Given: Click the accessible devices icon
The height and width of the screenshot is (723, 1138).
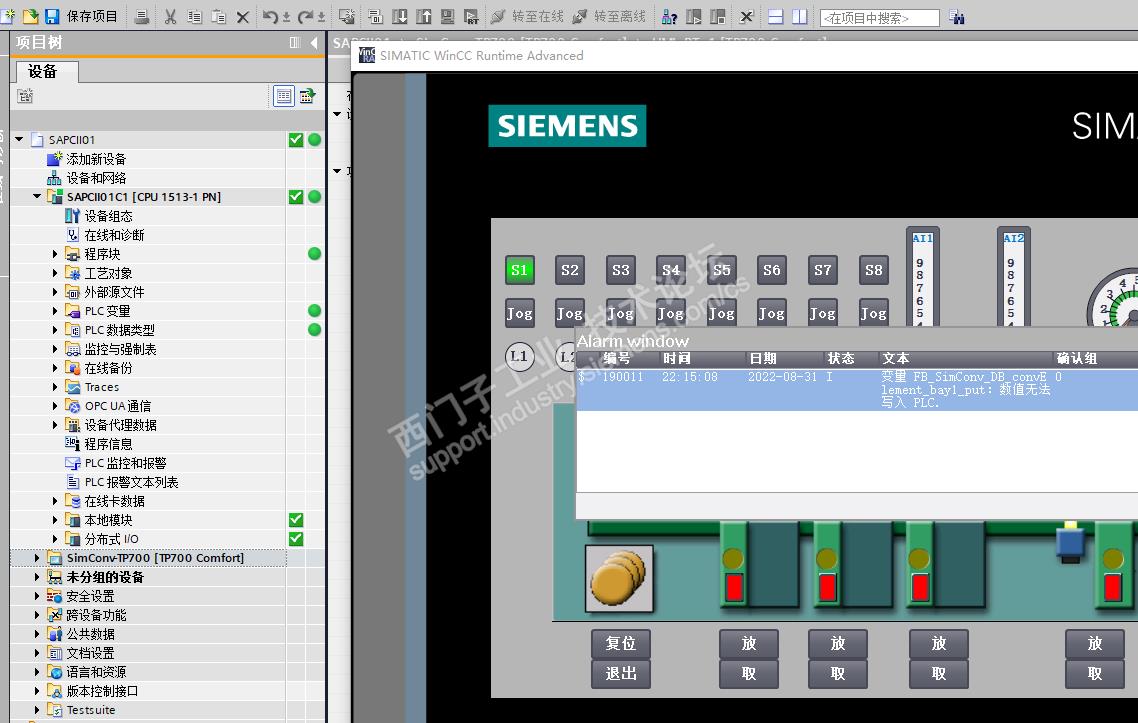Looking at the screenshot, I should pyautogui.click(x=669, y=16).
